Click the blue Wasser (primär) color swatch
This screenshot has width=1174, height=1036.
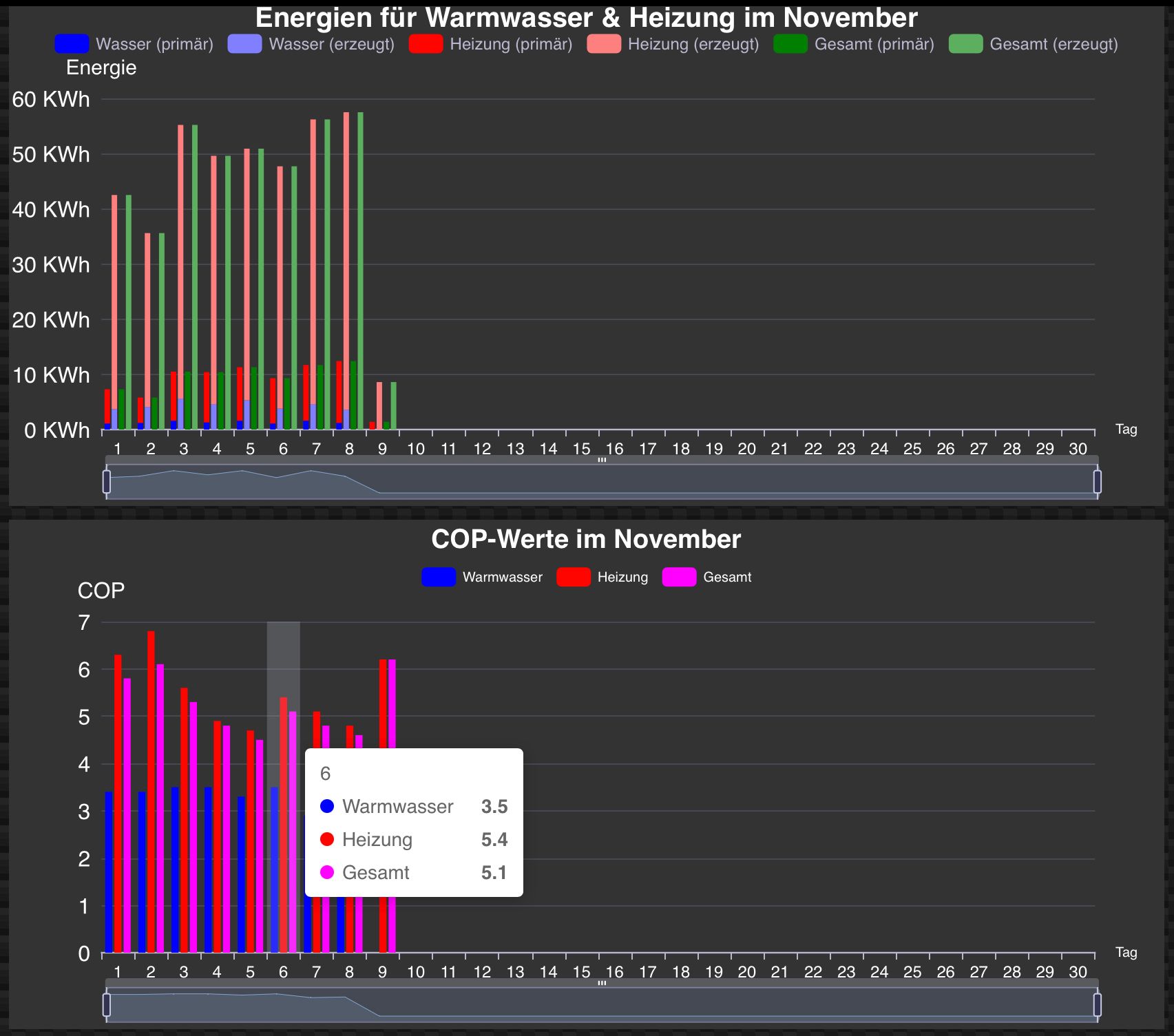pos(72,44)
